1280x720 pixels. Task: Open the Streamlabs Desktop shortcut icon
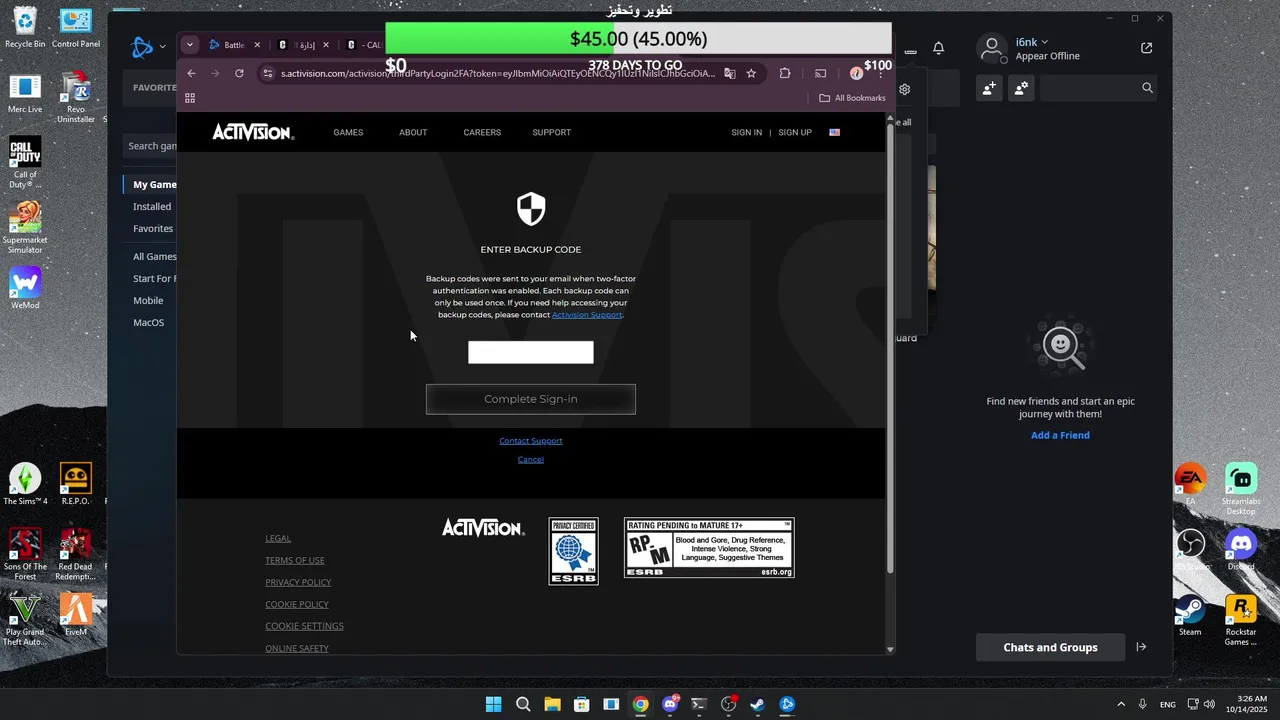click(1240, 490)
